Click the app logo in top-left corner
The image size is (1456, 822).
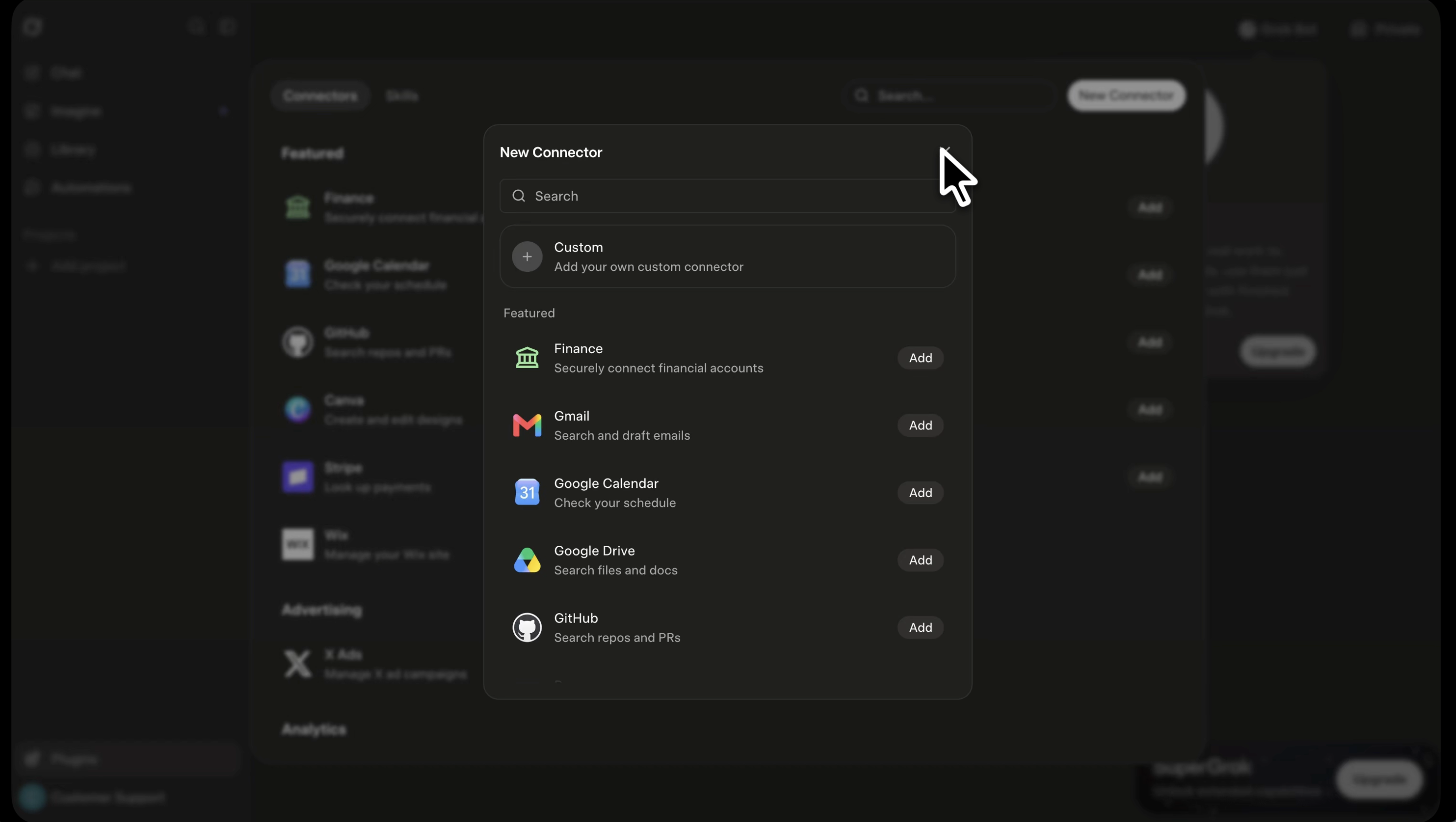[x=32, y=27]
